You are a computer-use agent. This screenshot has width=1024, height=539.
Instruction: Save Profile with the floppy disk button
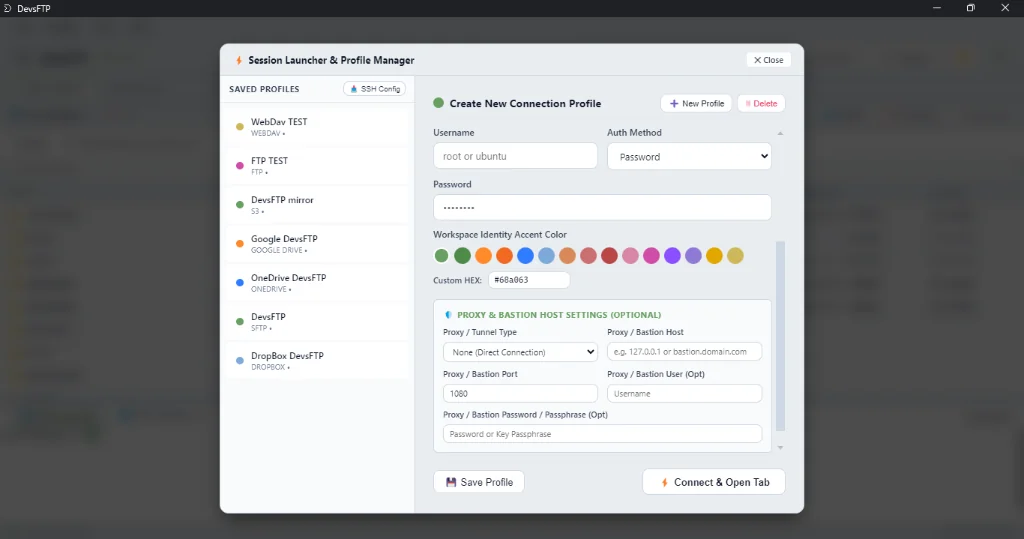click(x=479, y=482)
